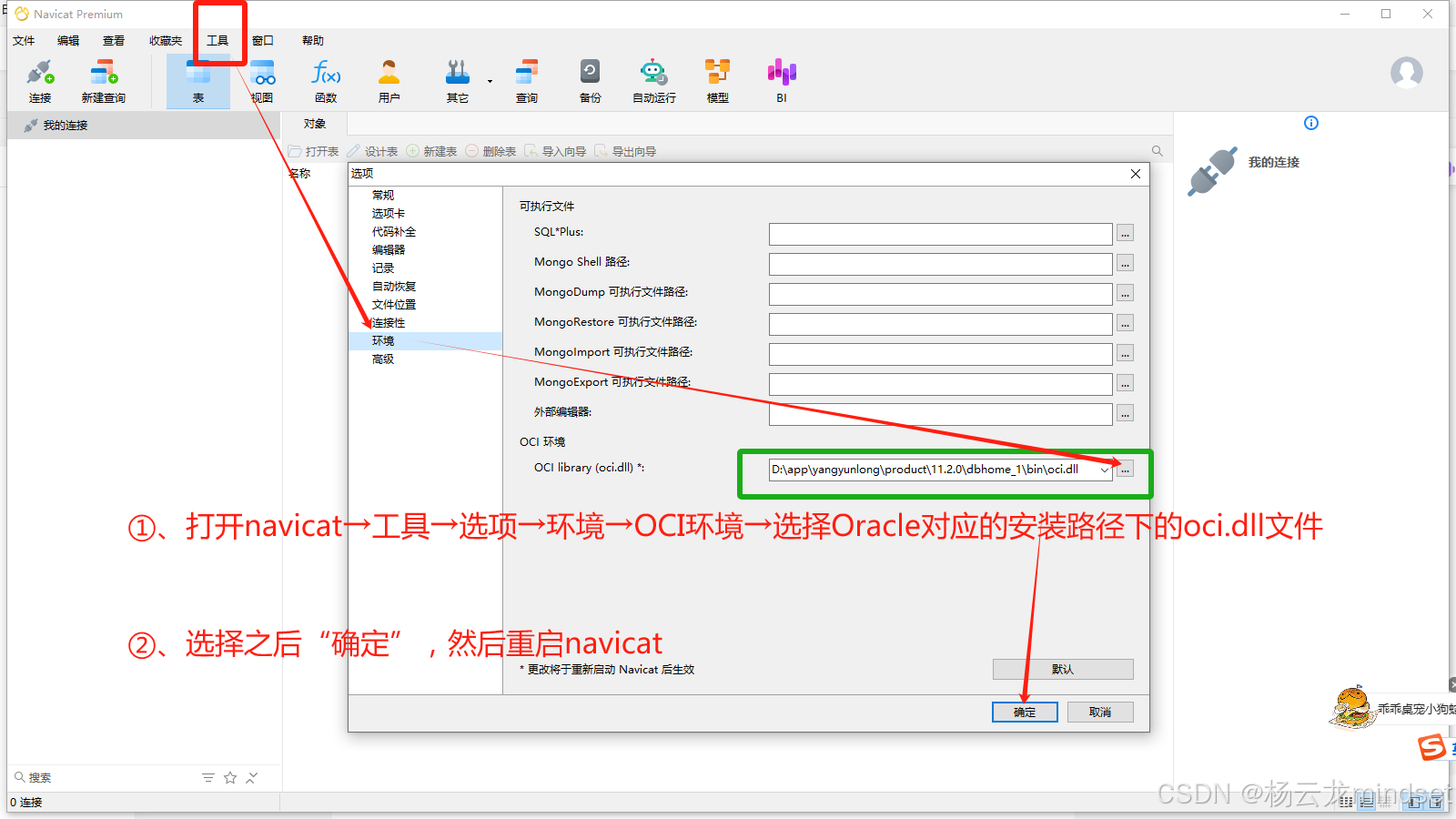Click the user avatar profile icon

tap(1406, 72)
